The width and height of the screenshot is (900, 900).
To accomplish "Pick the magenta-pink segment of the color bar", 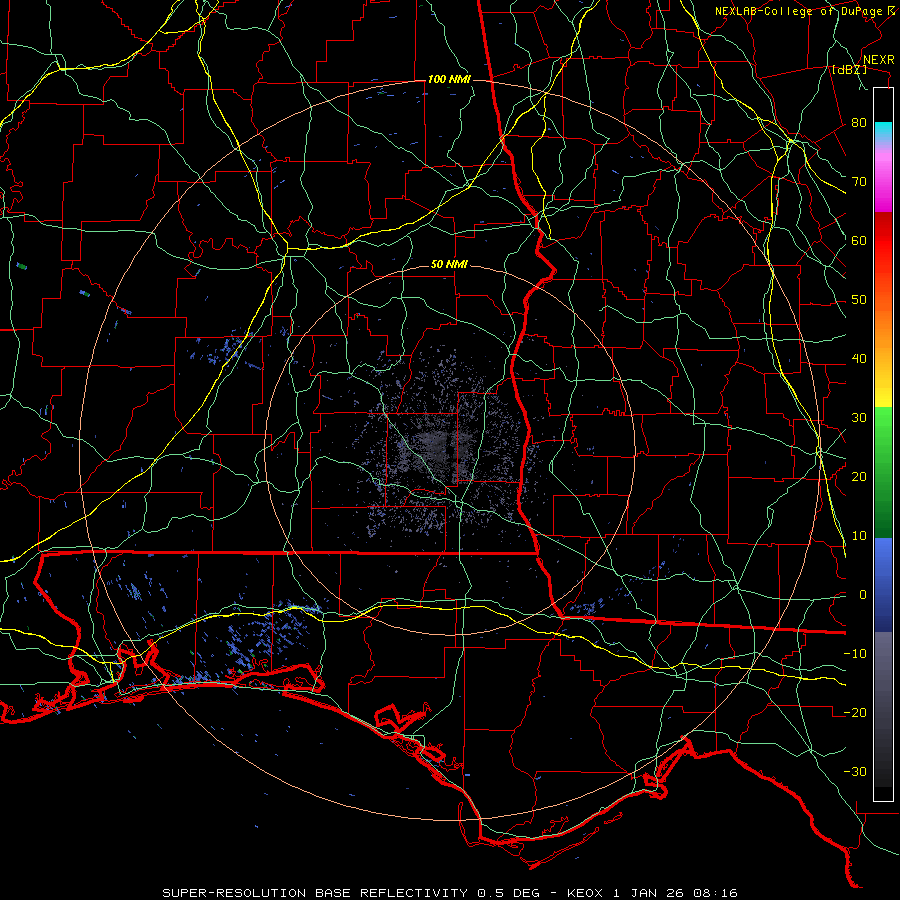I will point(883,184).
